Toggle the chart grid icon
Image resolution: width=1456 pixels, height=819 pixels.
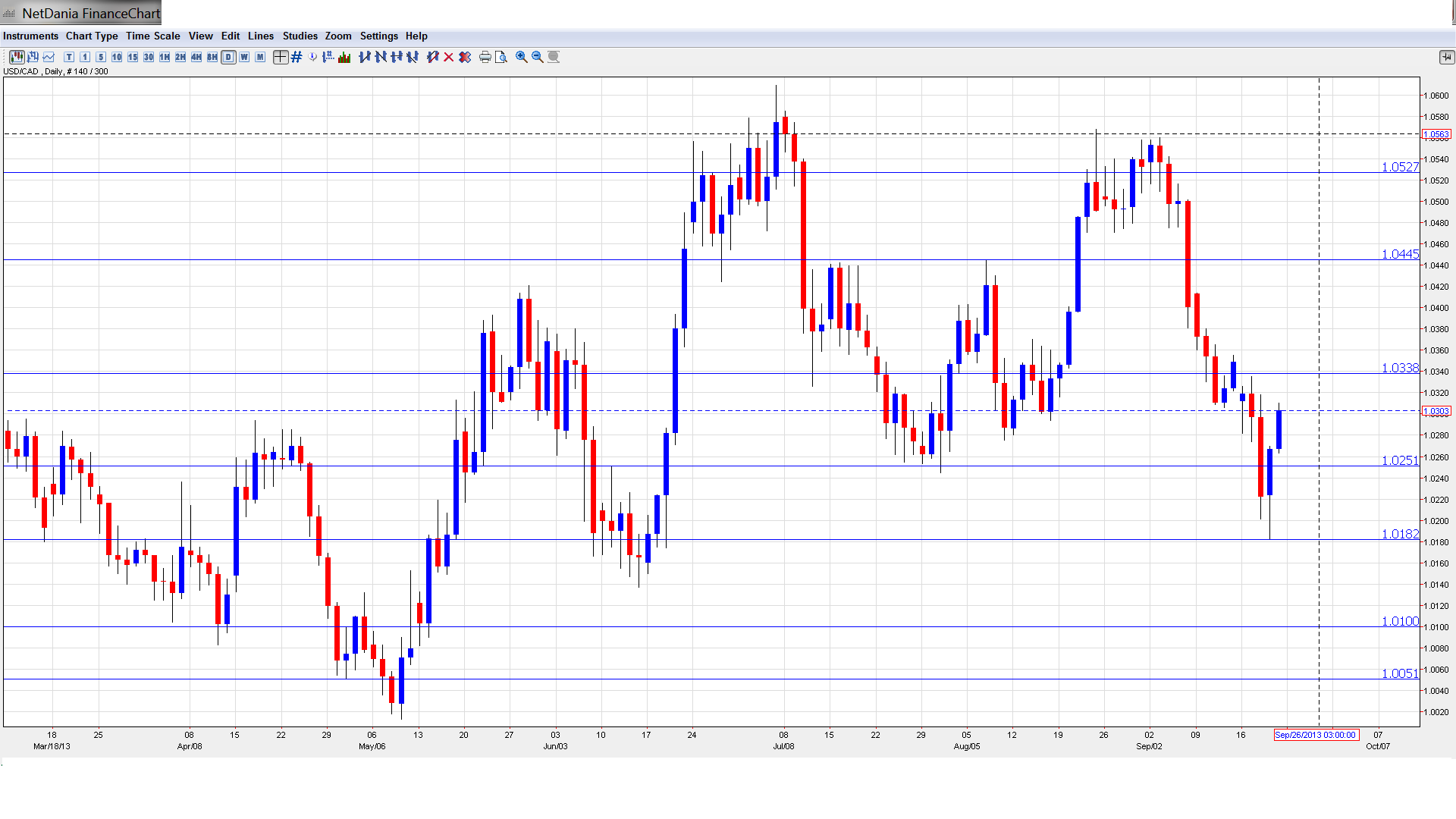pos(297,57)
